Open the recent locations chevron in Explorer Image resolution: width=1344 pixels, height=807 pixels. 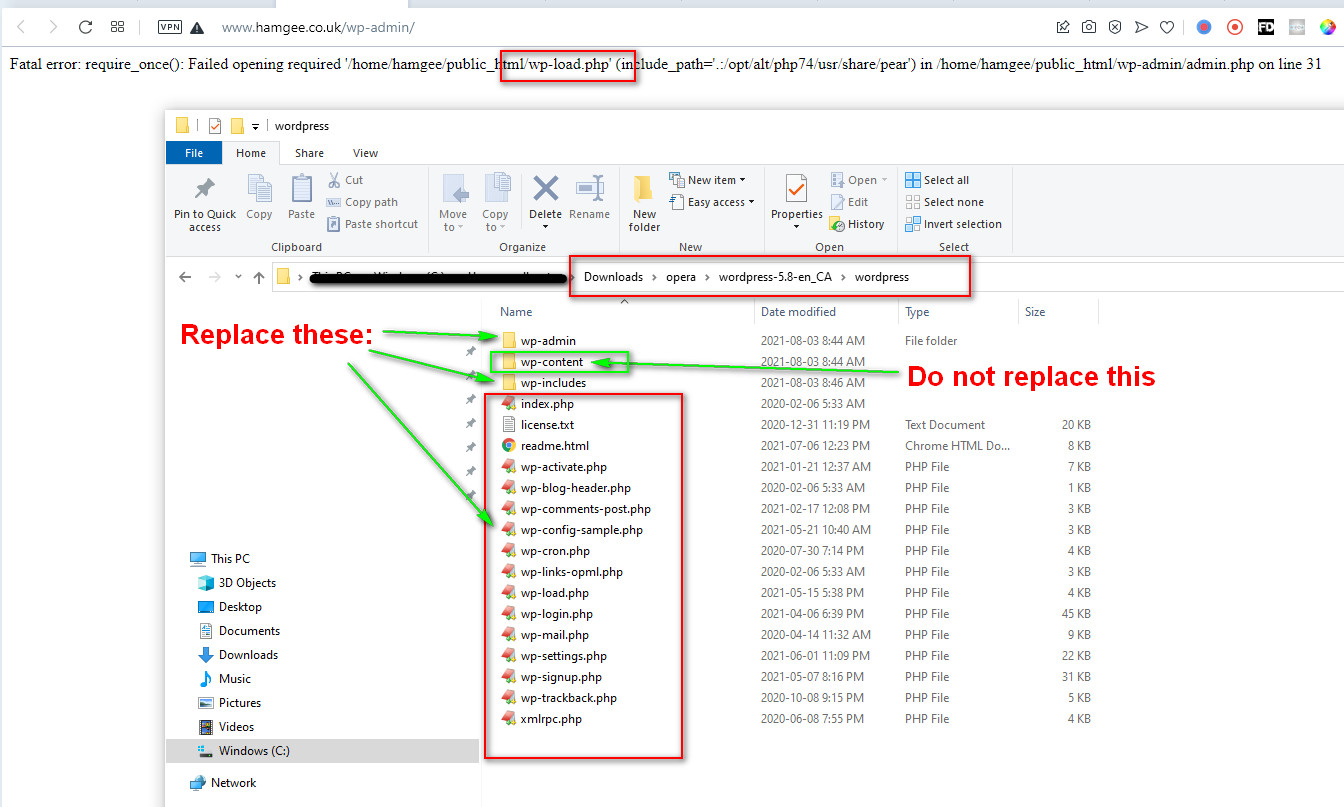[238, 277]
